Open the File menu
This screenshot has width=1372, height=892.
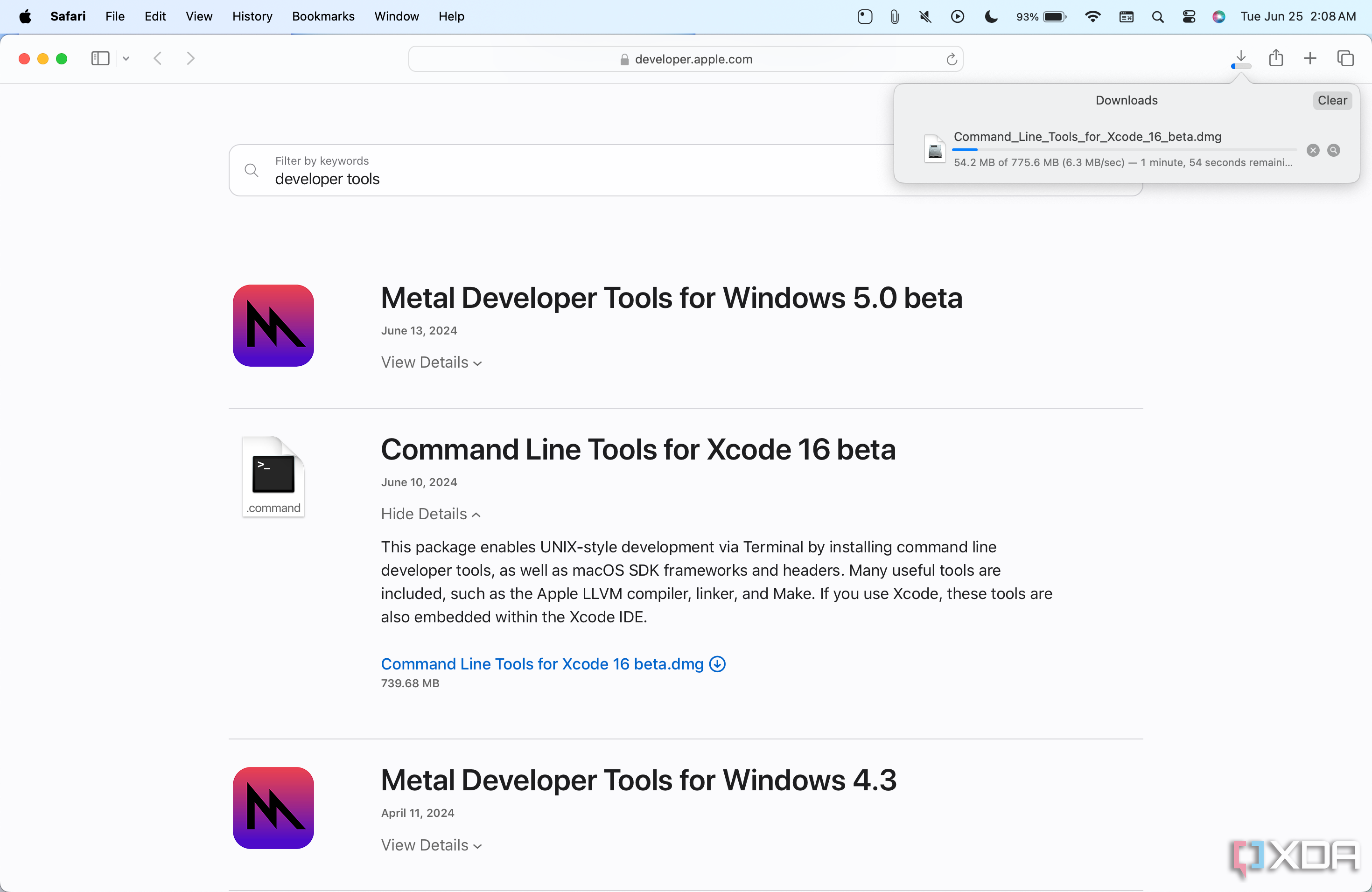pos(115,16)
